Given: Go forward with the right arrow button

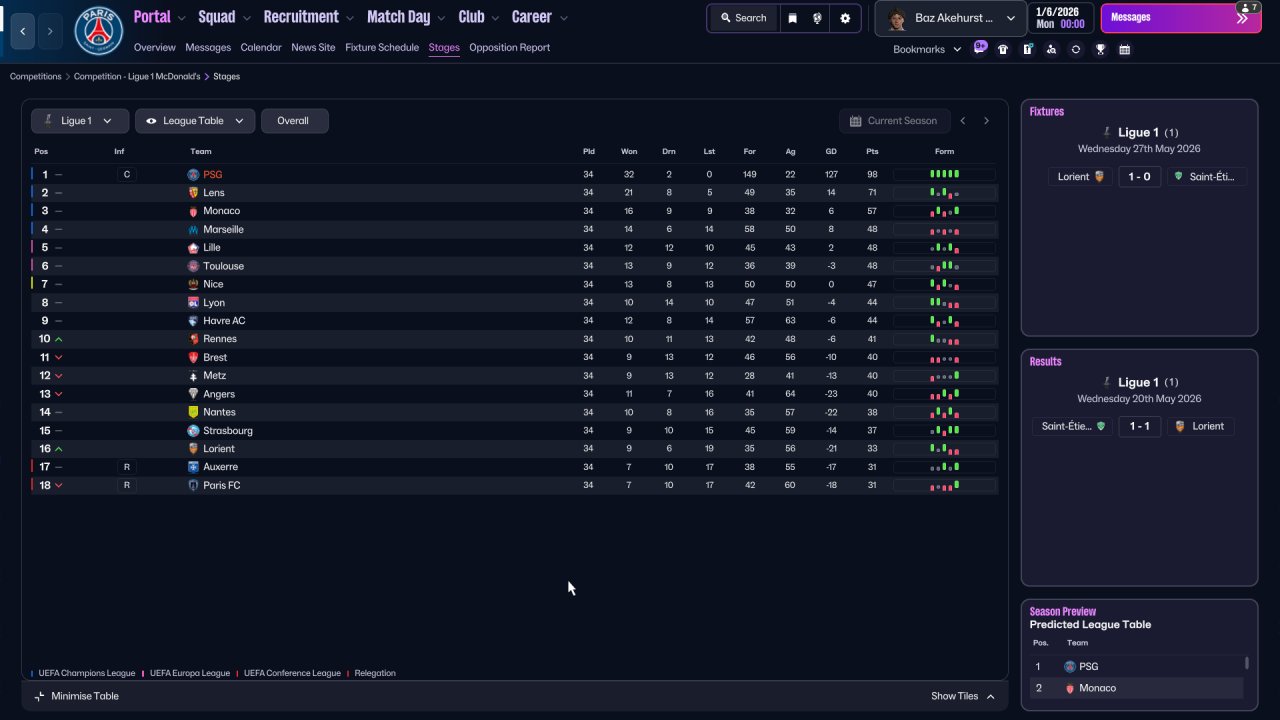Looking at the screenshot, I should pyautogui.click(x=50, y=31).
